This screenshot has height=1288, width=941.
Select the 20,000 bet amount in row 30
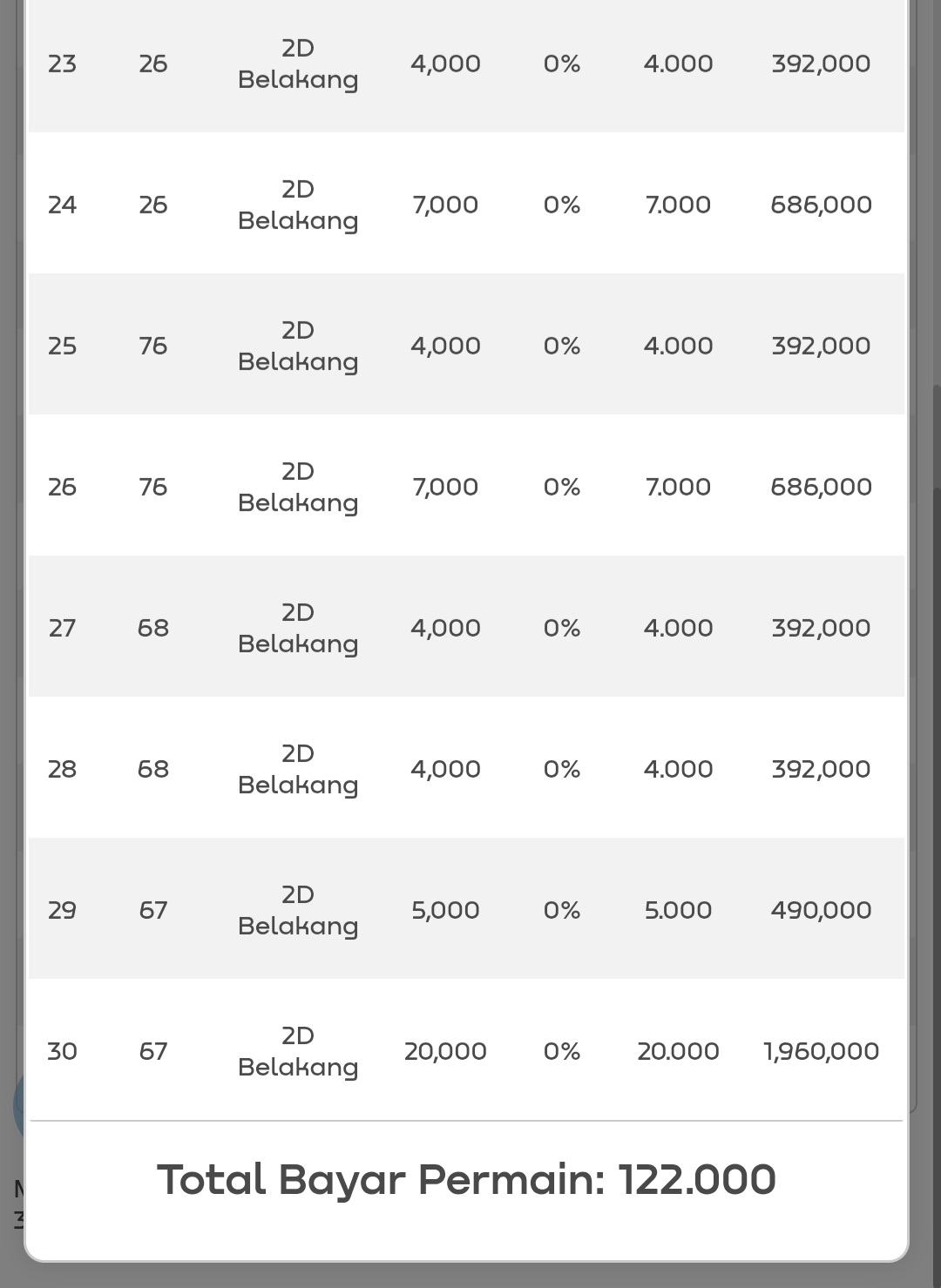click(445, 1051)
